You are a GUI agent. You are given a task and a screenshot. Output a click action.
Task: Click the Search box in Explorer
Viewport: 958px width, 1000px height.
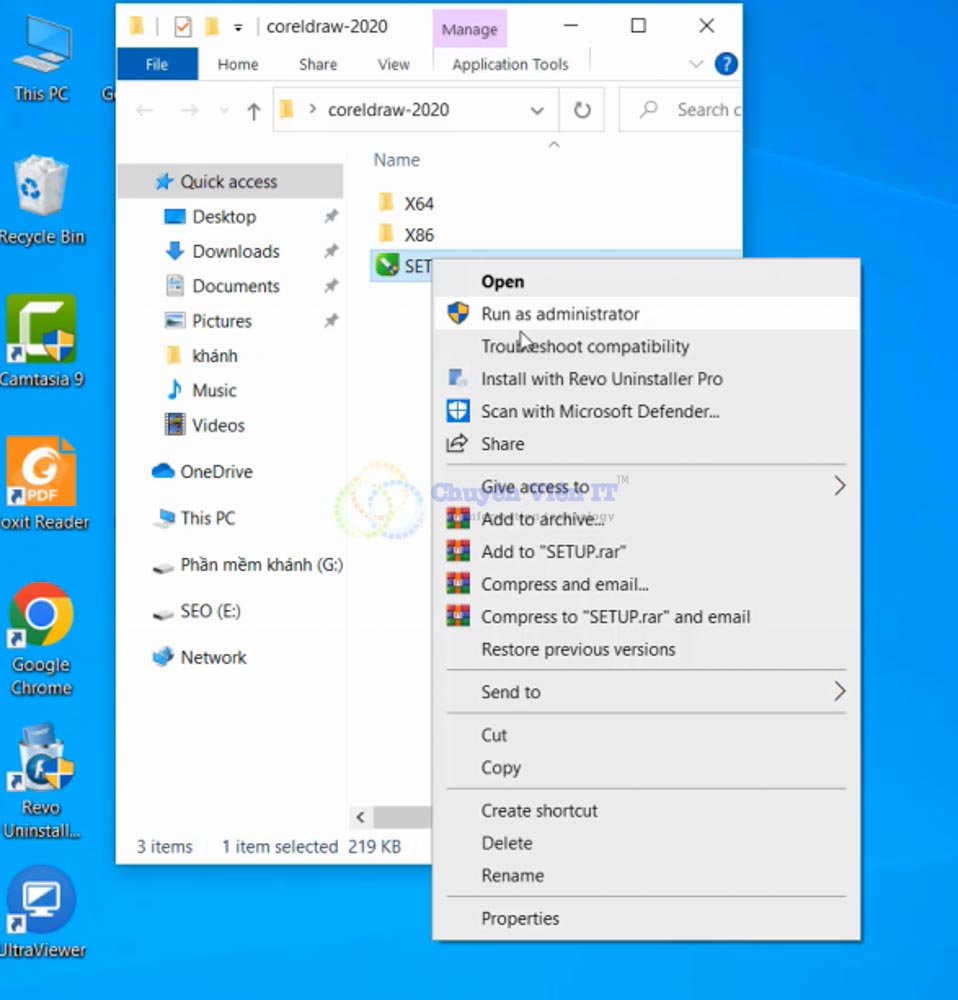coord(700,110)
